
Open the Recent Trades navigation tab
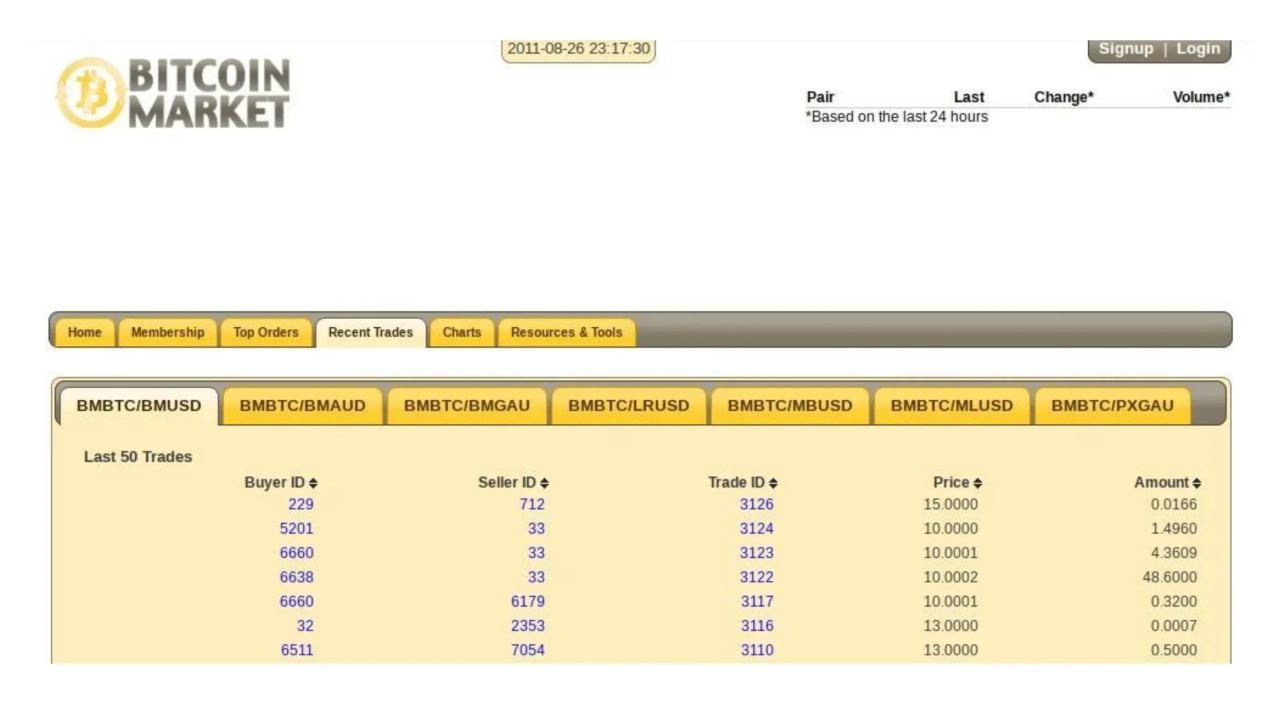[x=370, y=332]
